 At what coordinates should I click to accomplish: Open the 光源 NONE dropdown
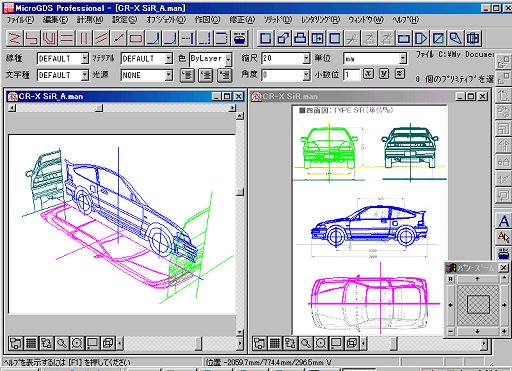(169, 75)
